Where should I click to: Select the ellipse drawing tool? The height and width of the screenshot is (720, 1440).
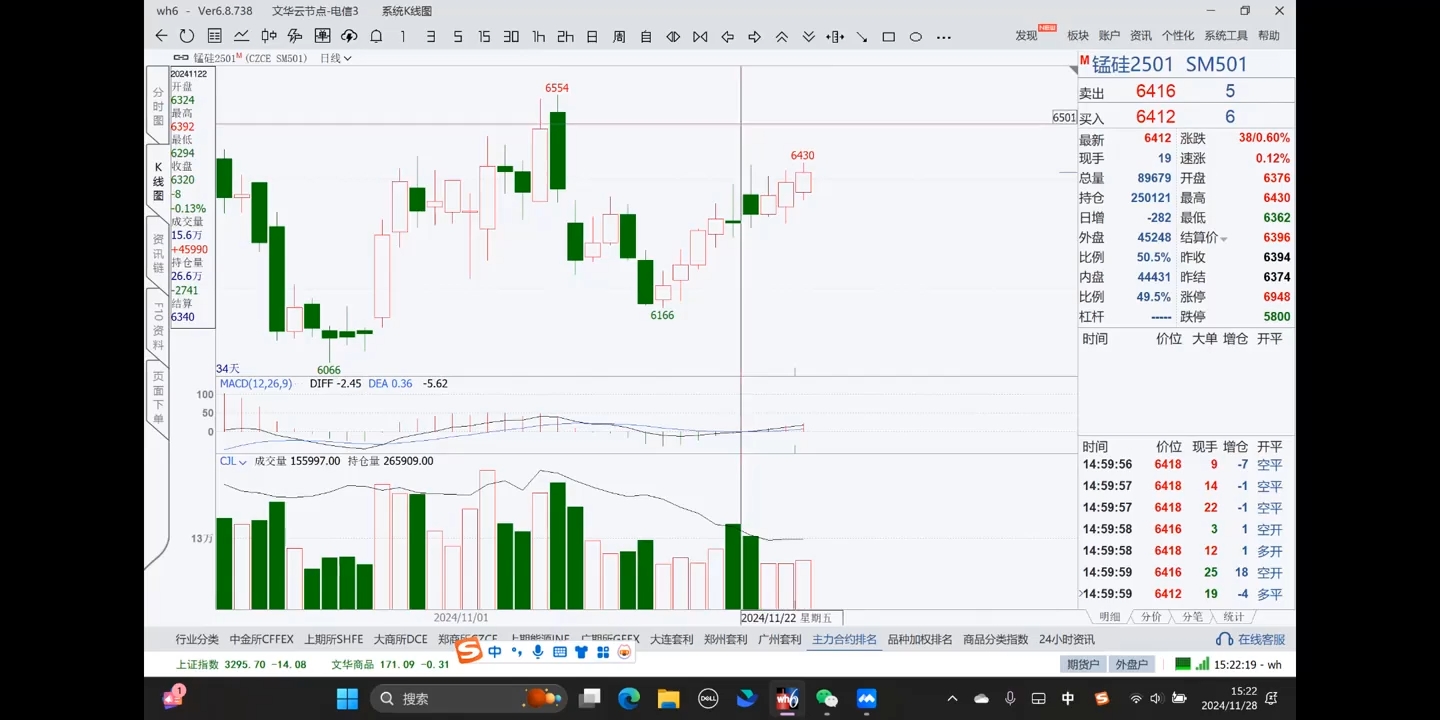click(915, 37)
